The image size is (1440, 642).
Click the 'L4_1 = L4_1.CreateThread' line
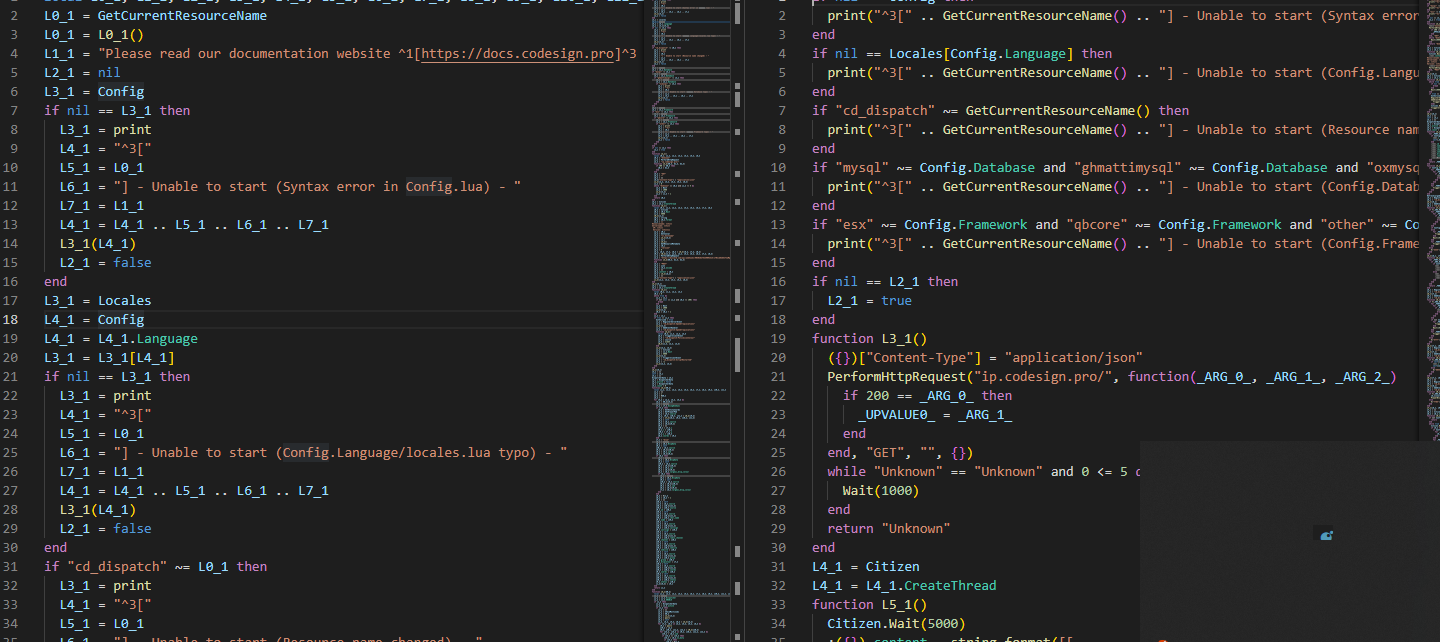pyautogui.click(x=904, y=585)
